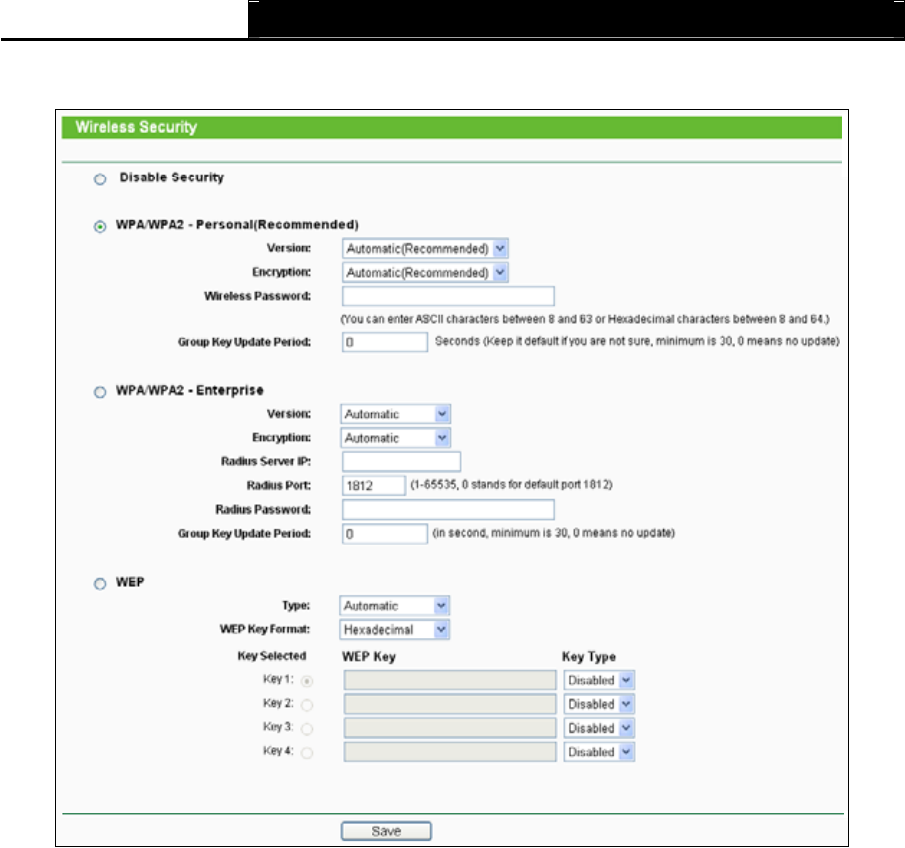
Task: Click the Radius Password input field
Action: coord(448,509)
